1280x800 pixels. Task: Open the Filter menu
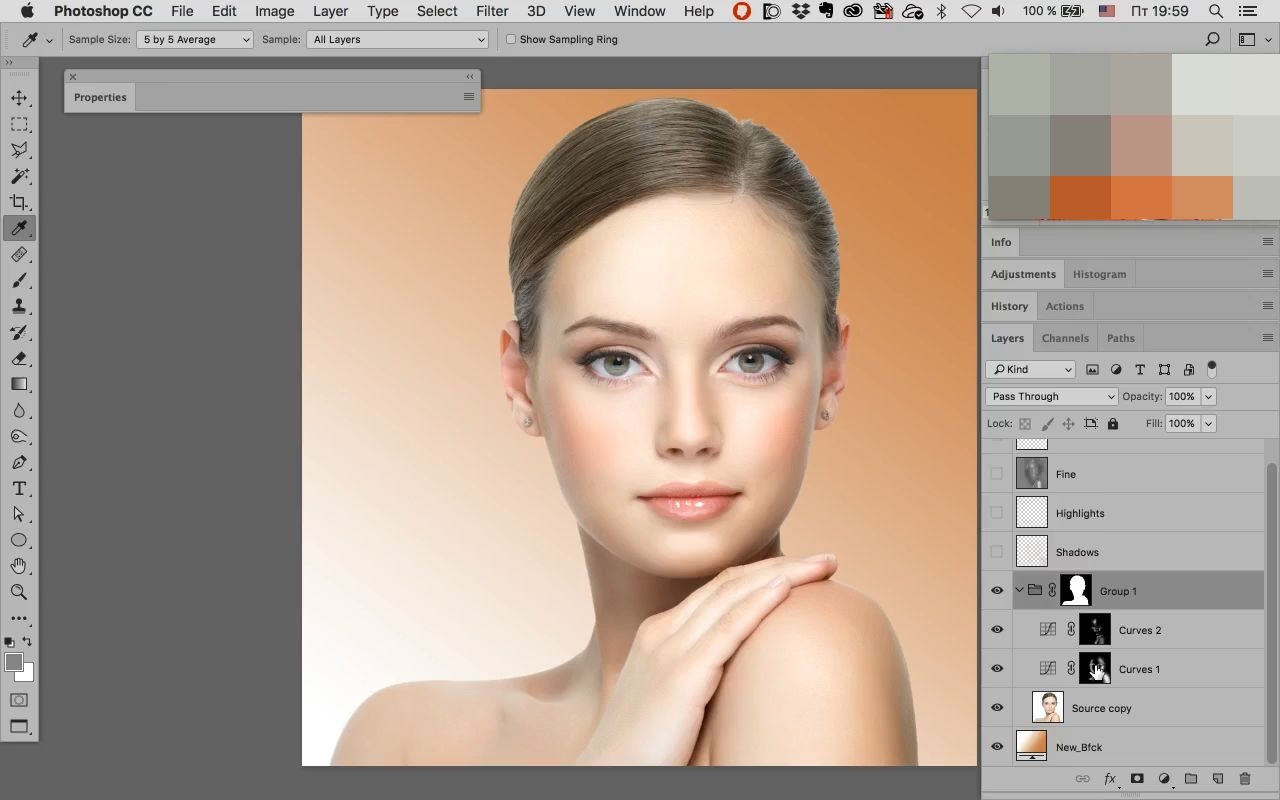(492, 11)
